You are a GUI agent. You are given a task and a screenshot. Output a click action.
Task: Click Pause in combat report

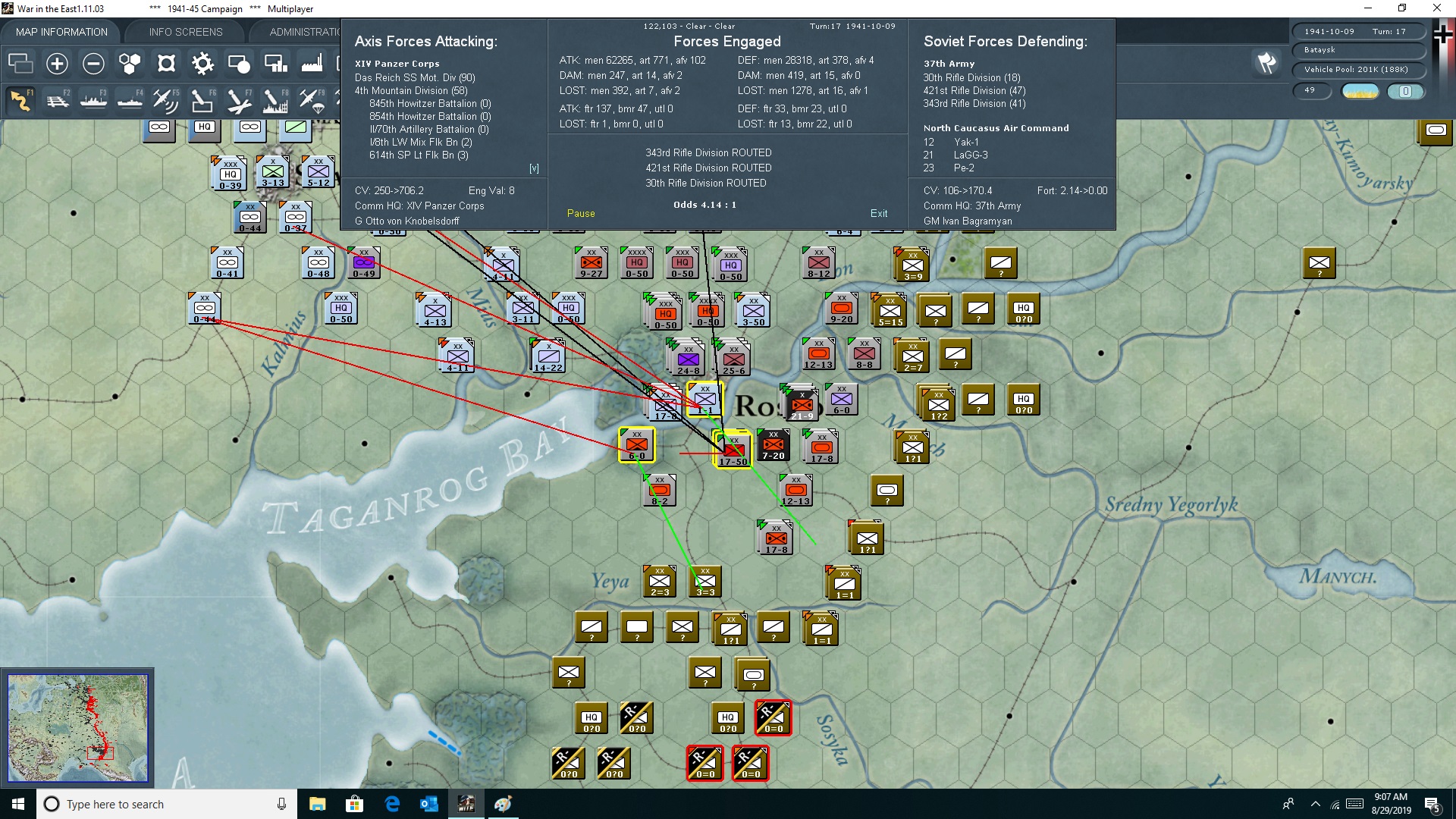tap(581, 214)
